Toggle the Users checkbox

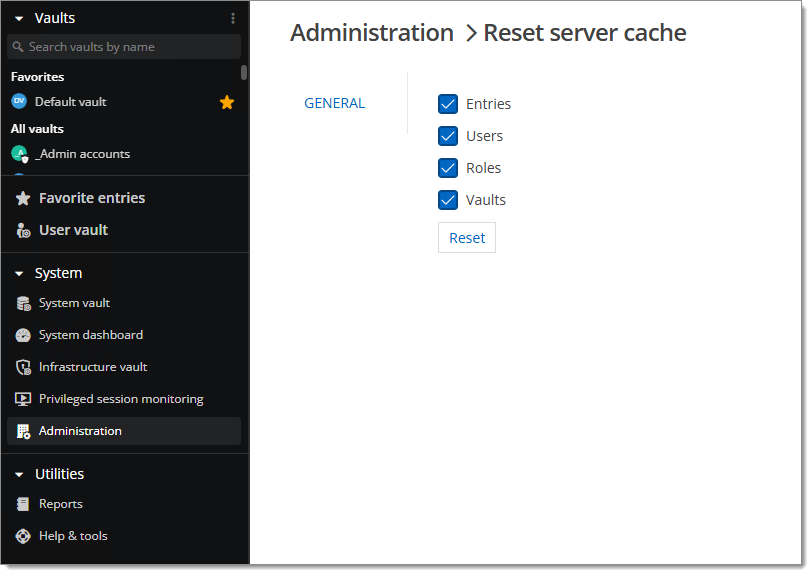point(448,136)
